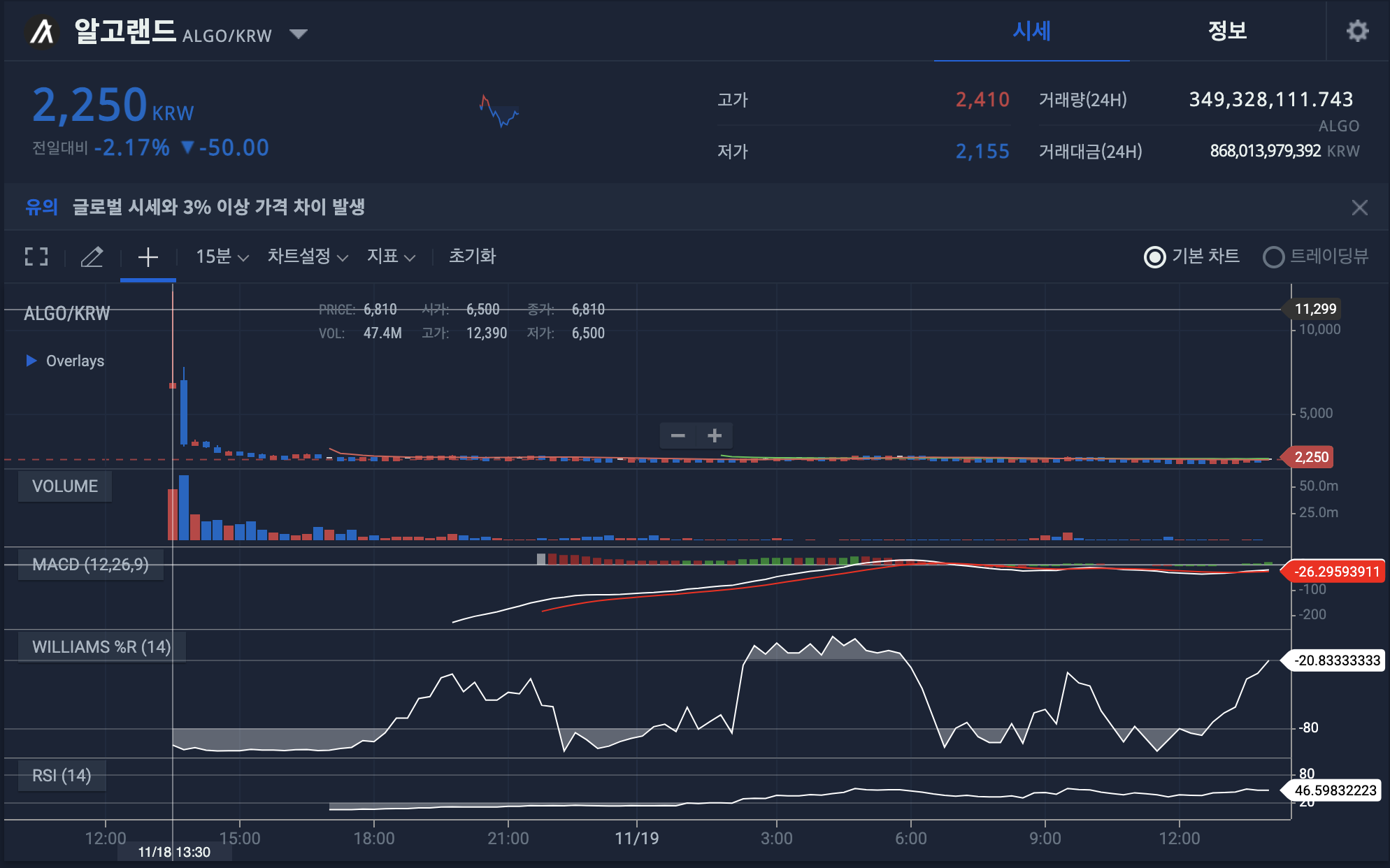Open the 15분 interval dropdown
This screenshot has width=1390, height=868.
coord(222,256)
